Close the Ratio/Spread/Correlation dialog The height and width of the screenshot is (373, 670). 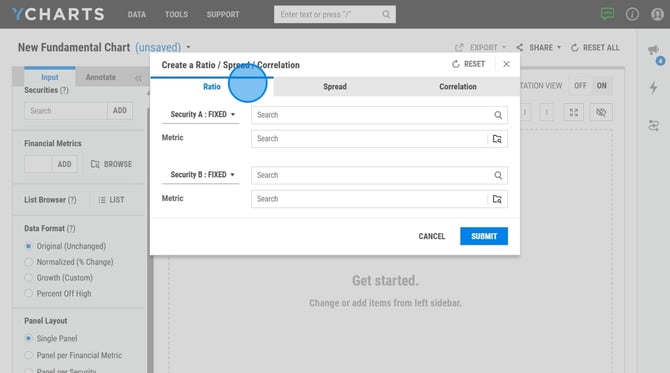tap(506, 64)
